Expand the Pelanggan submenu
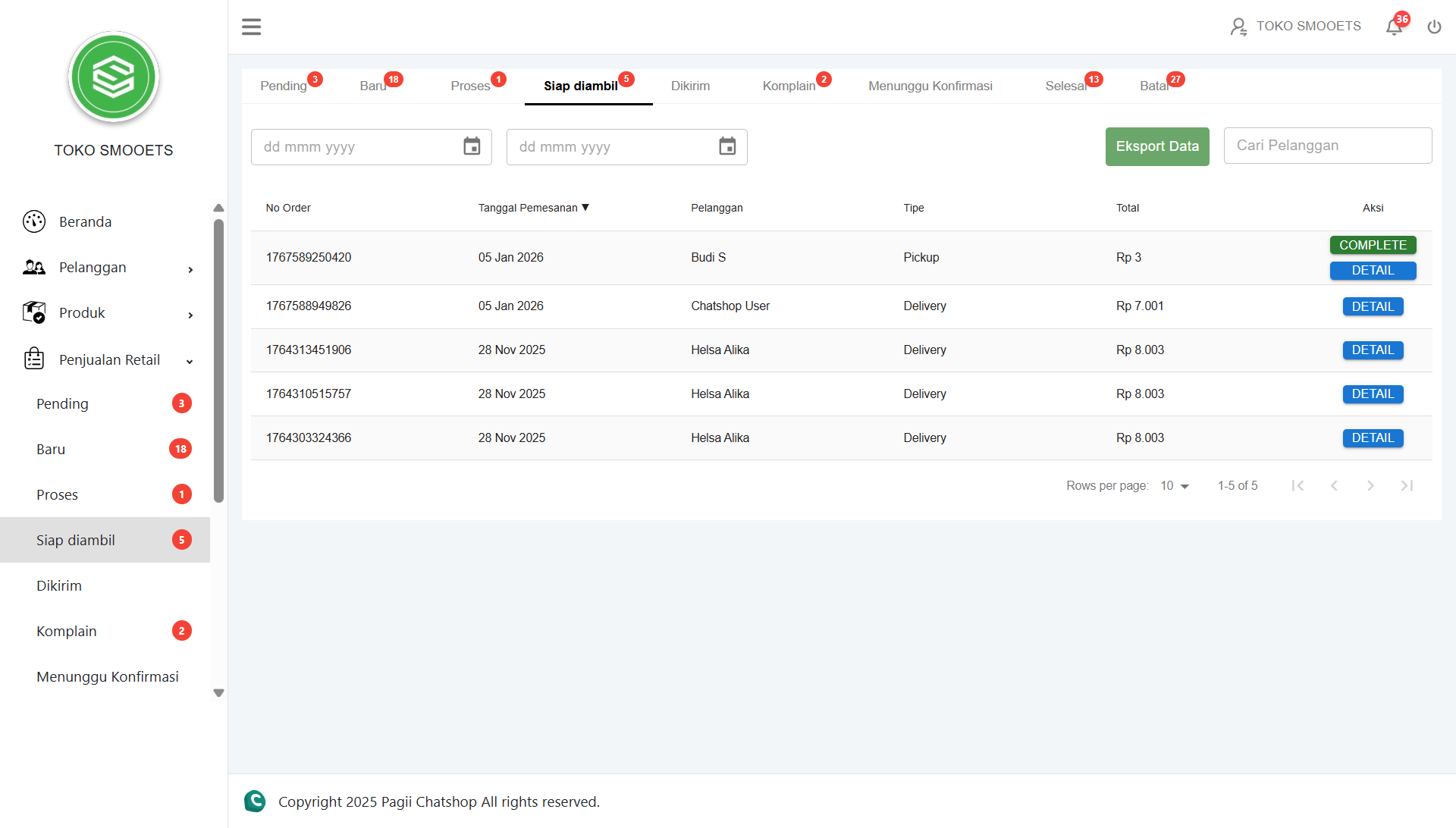The height and width of the screenshot is (828, 1456). tap(190, 269)
